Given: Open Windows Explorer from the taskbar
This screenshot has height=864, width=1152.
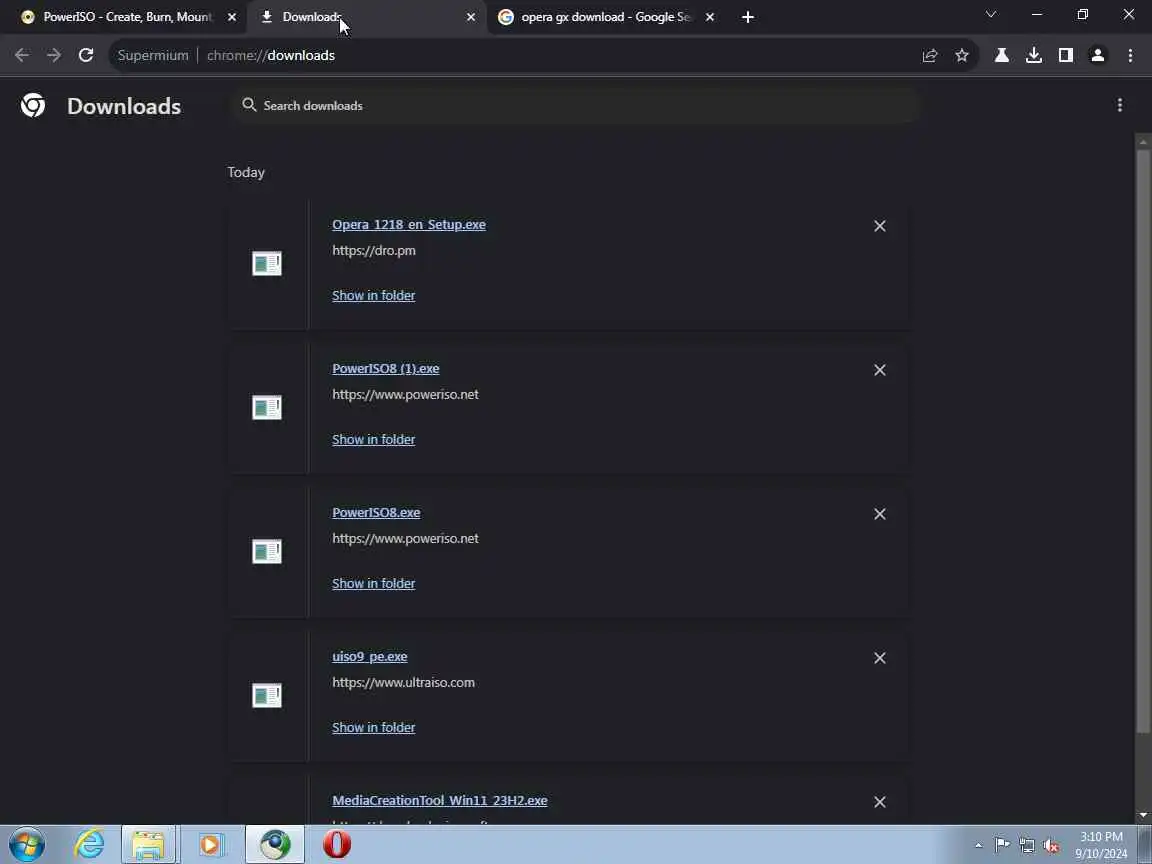Looking at the screenshot, I should tap(148, 844).
